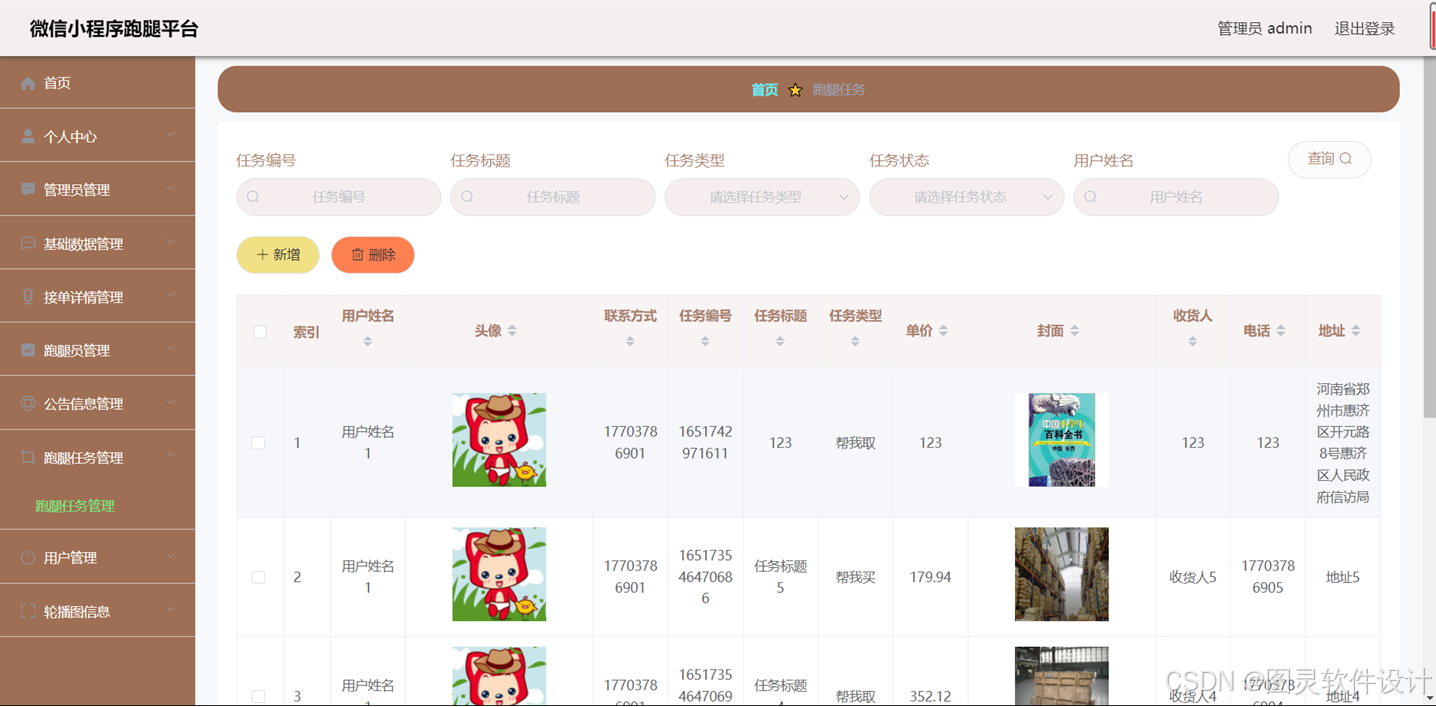Click the star icon in the breadcrumb bar
The width and height of the screenshot is (1436, 707).
coord(795,90)
